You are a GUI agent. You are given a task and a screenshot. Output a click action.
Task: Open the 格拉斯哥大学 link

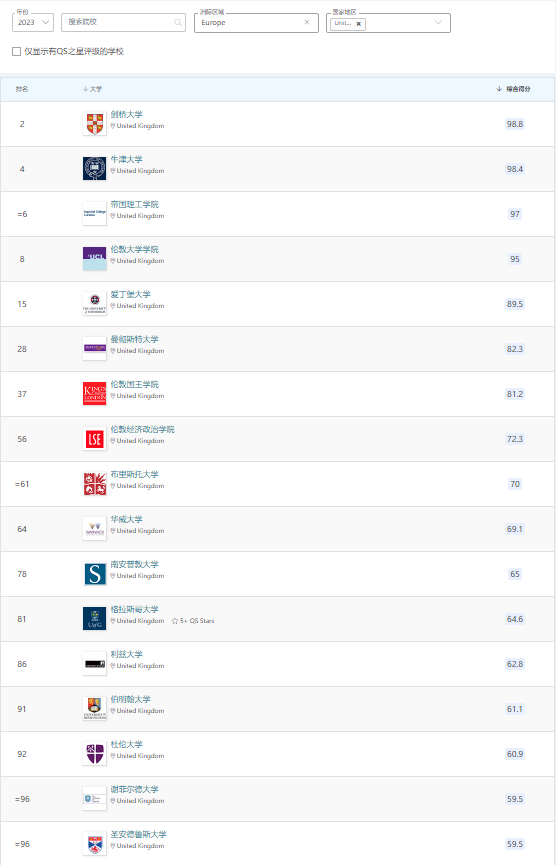[x=135, y=609]
